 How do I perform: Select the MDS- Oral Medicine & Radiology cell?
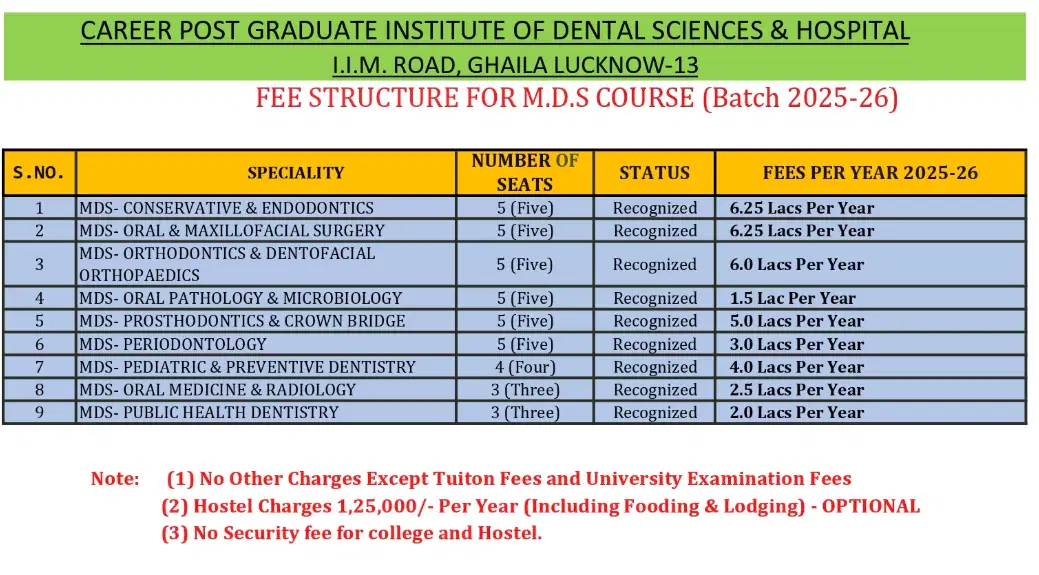pos(218,390)
